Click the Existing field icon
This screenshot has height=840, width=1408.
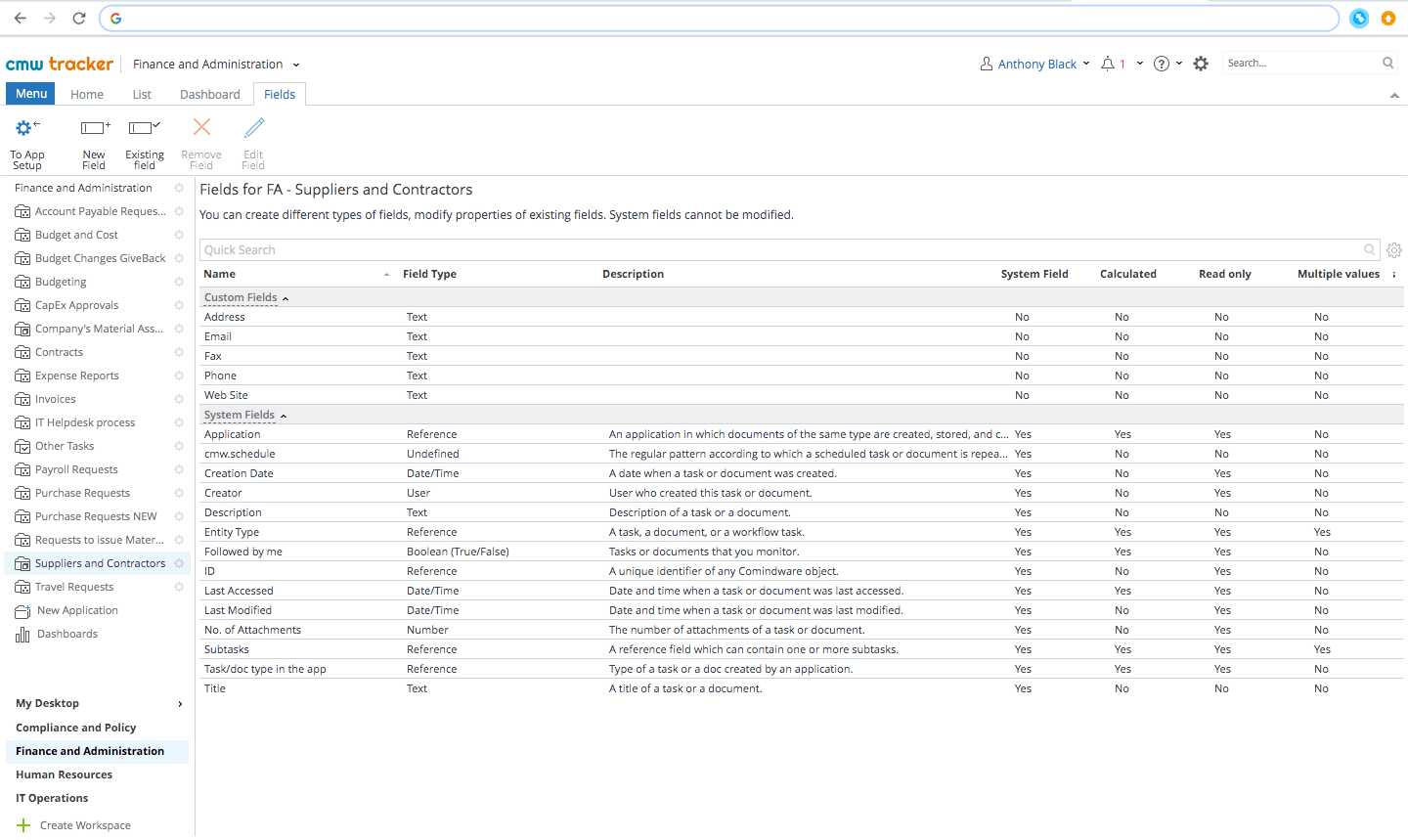pos(145,127)
